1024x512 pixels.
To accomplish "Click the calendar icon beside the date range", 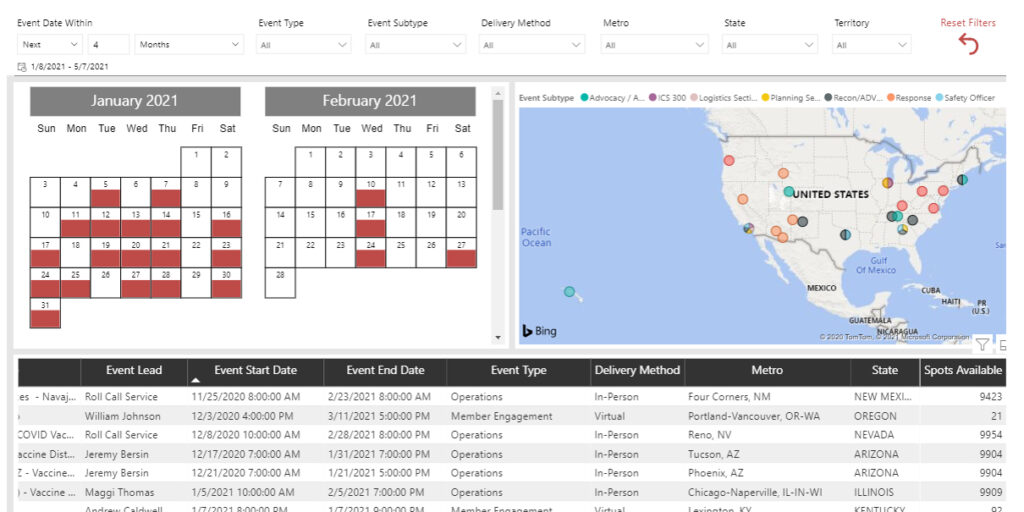I will point(22,67).
